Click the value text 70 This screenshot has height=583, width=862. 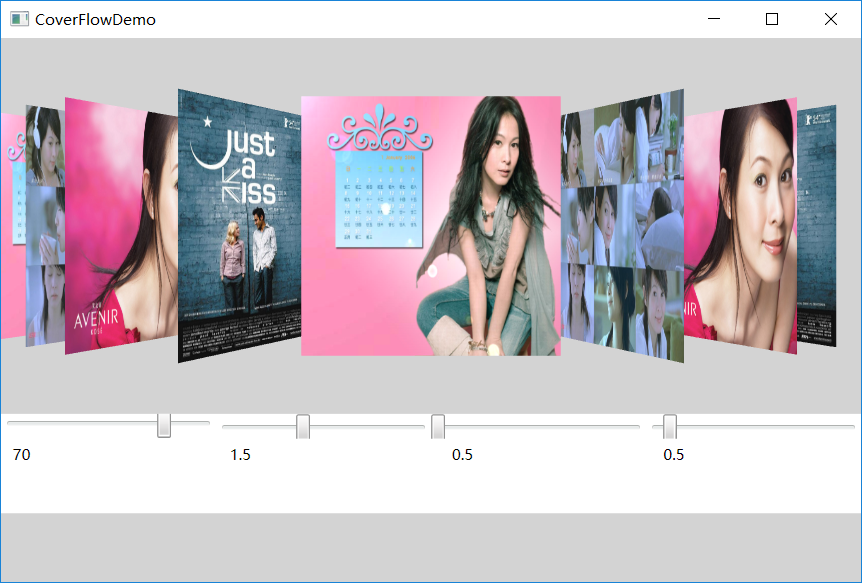point(21,455)
